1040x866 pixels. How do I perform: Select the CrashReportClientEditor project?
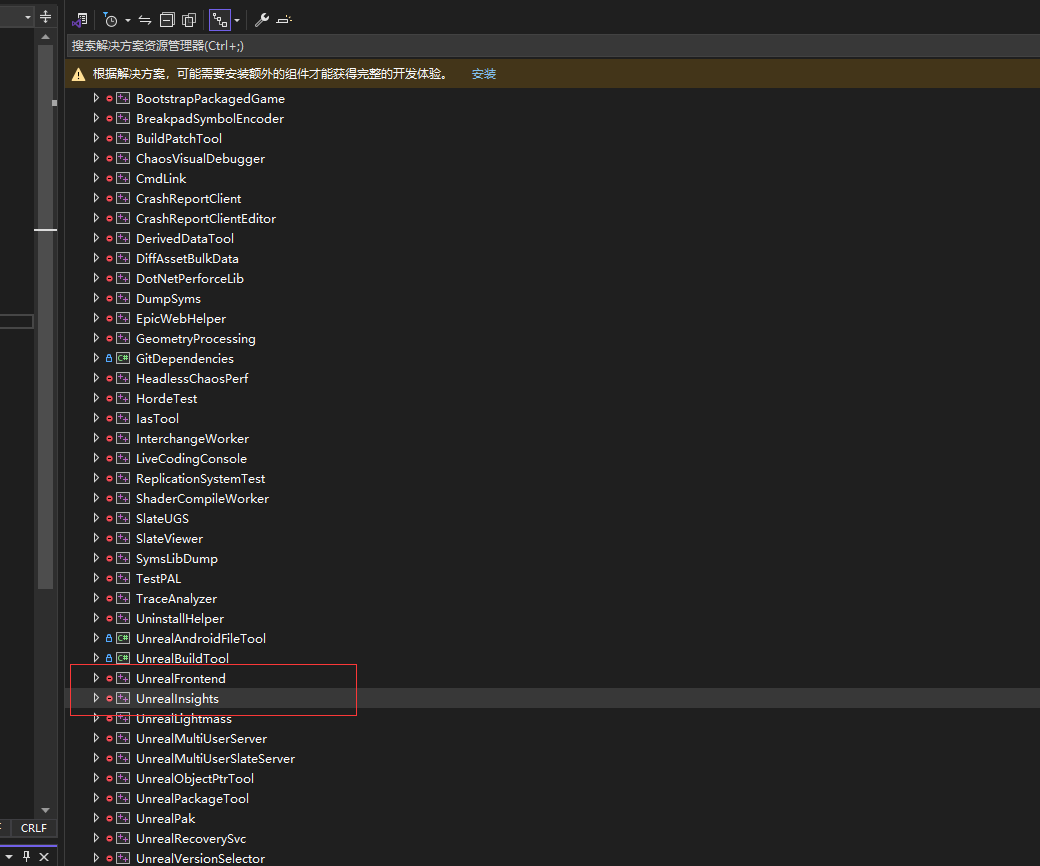coord(206,219)
